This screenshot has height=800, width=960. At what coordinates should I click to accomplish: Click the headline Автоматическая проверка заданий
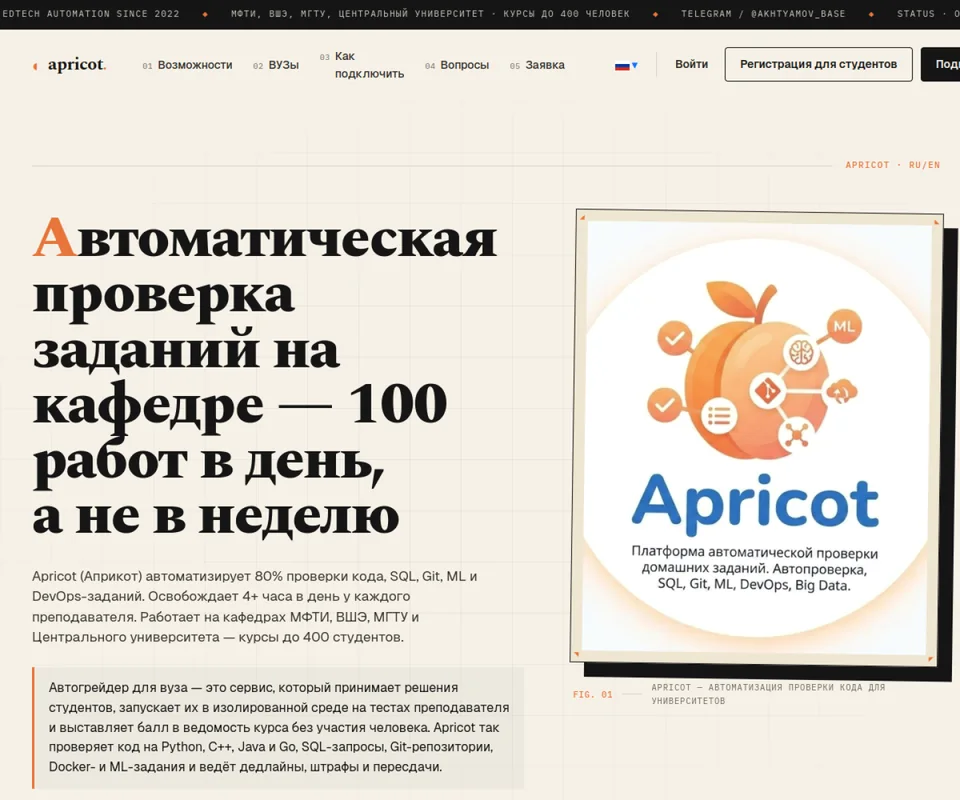click(x=264, y=376)
